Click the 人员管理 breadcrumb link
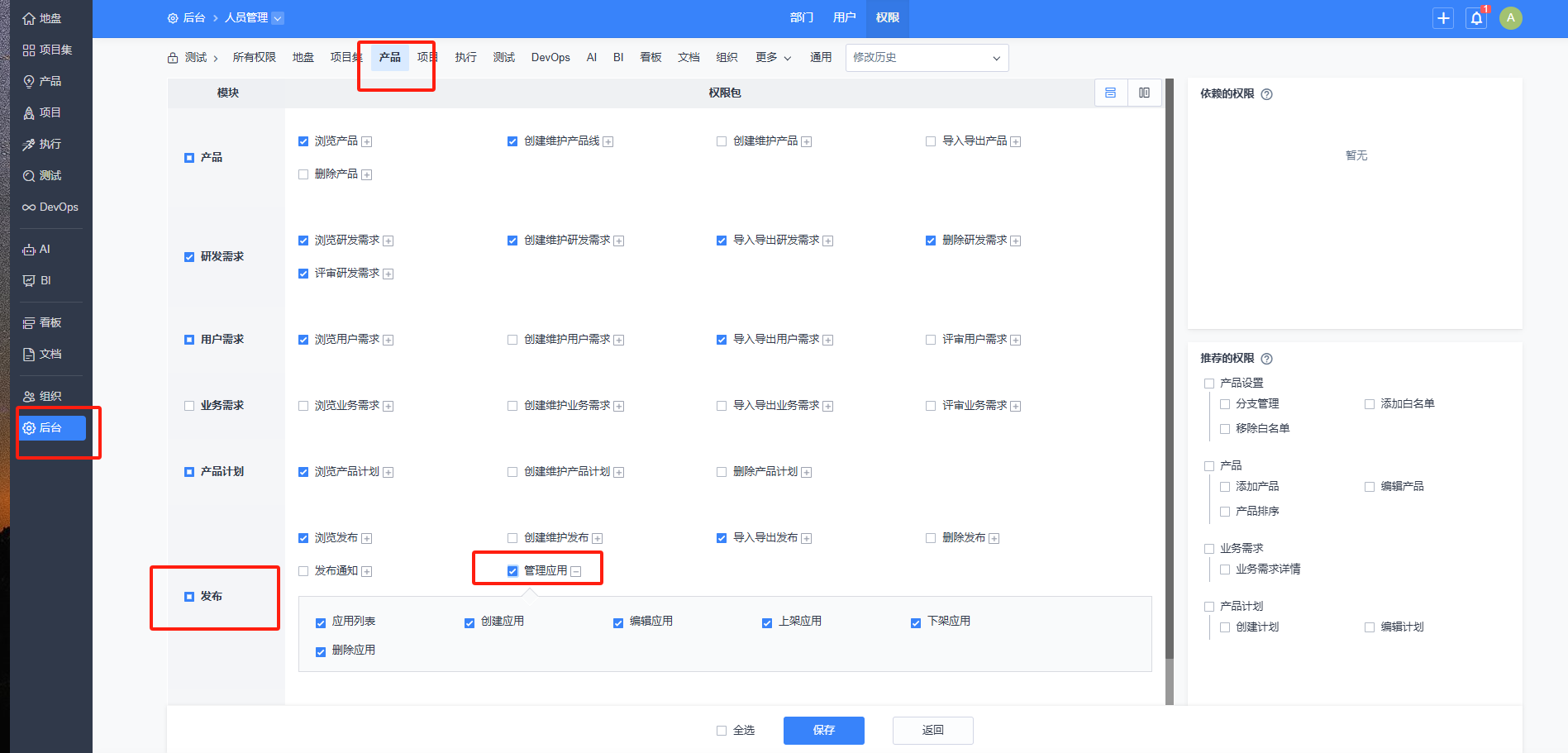Screen dimensions: 1568x753 click(x=246, y=17)
